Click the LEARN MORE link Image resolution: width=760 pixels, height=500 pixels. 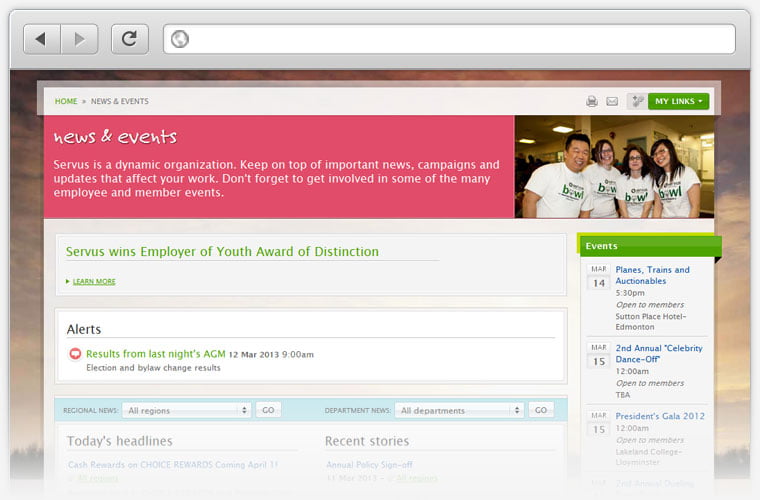coord(94,281)
